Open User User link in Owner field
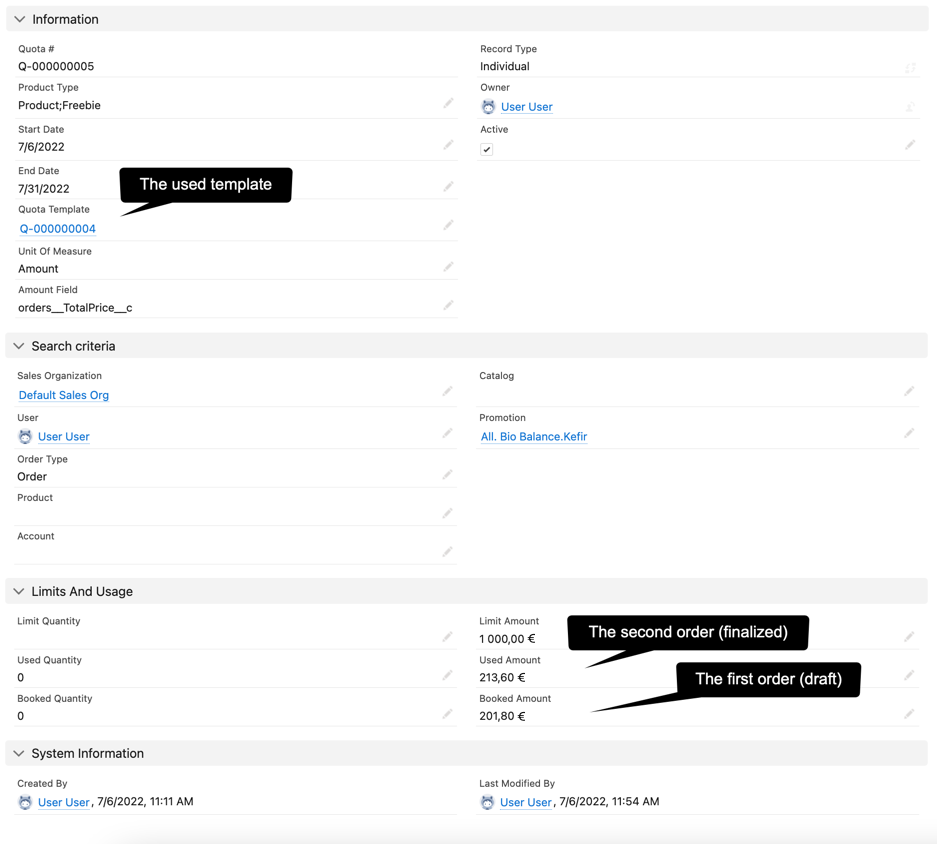 (x=526, y=107)
